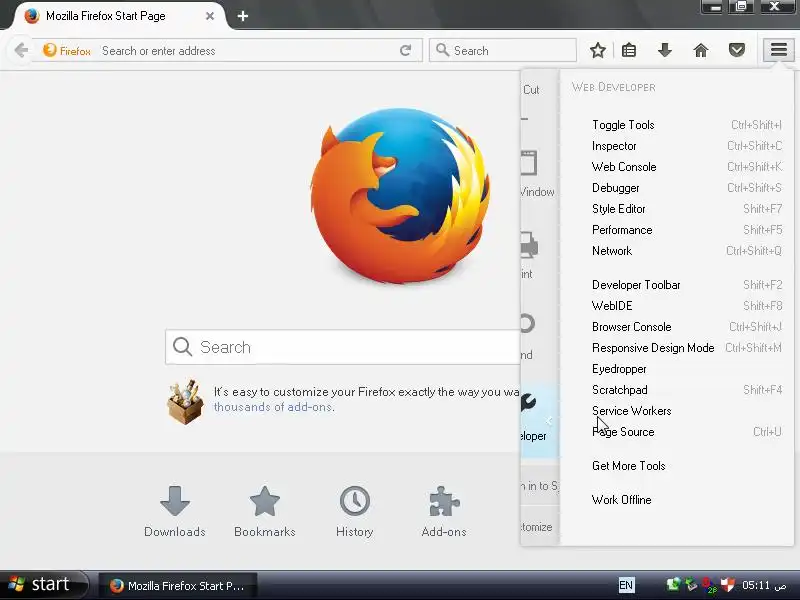Click the thousands of add-ons link
This screenshot has width=800, height=600.
273,407
